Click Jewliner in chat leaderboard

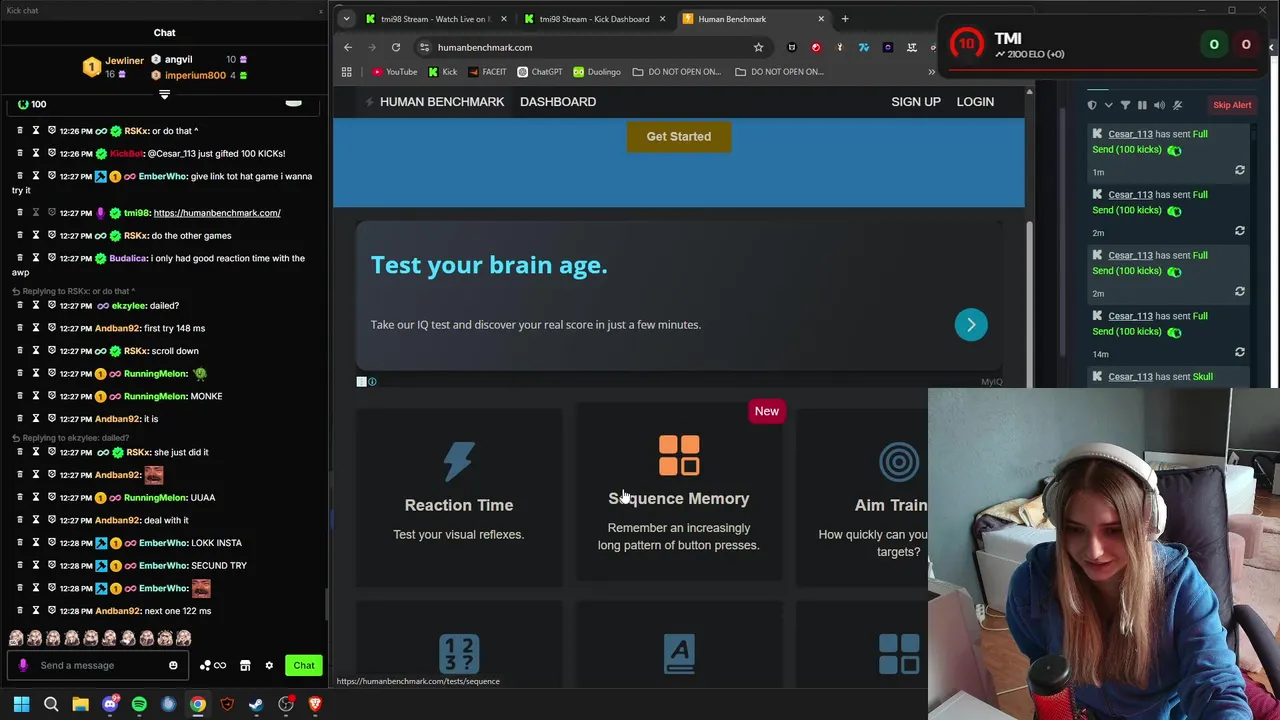click(125, 61)
